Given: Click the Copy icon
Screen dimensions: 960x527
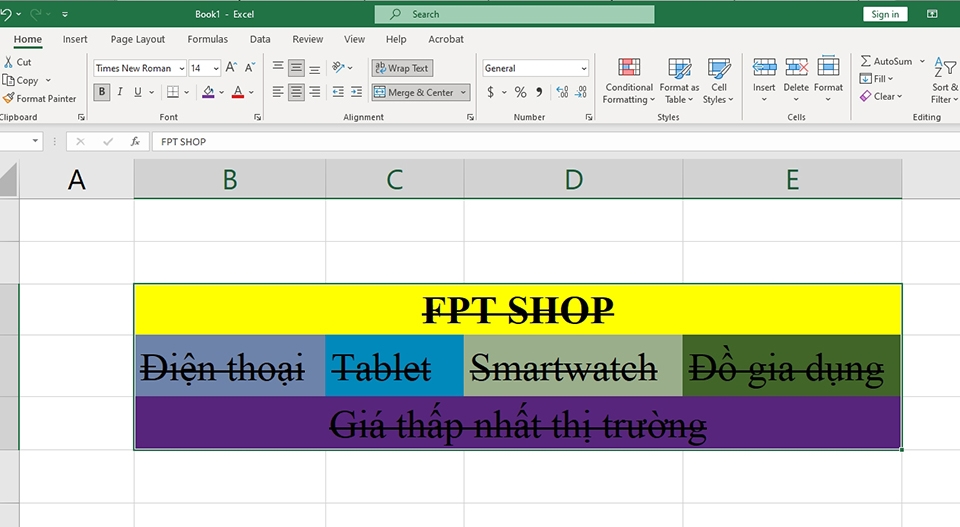Looking at the screenshot, I should (x=8, y=80).
